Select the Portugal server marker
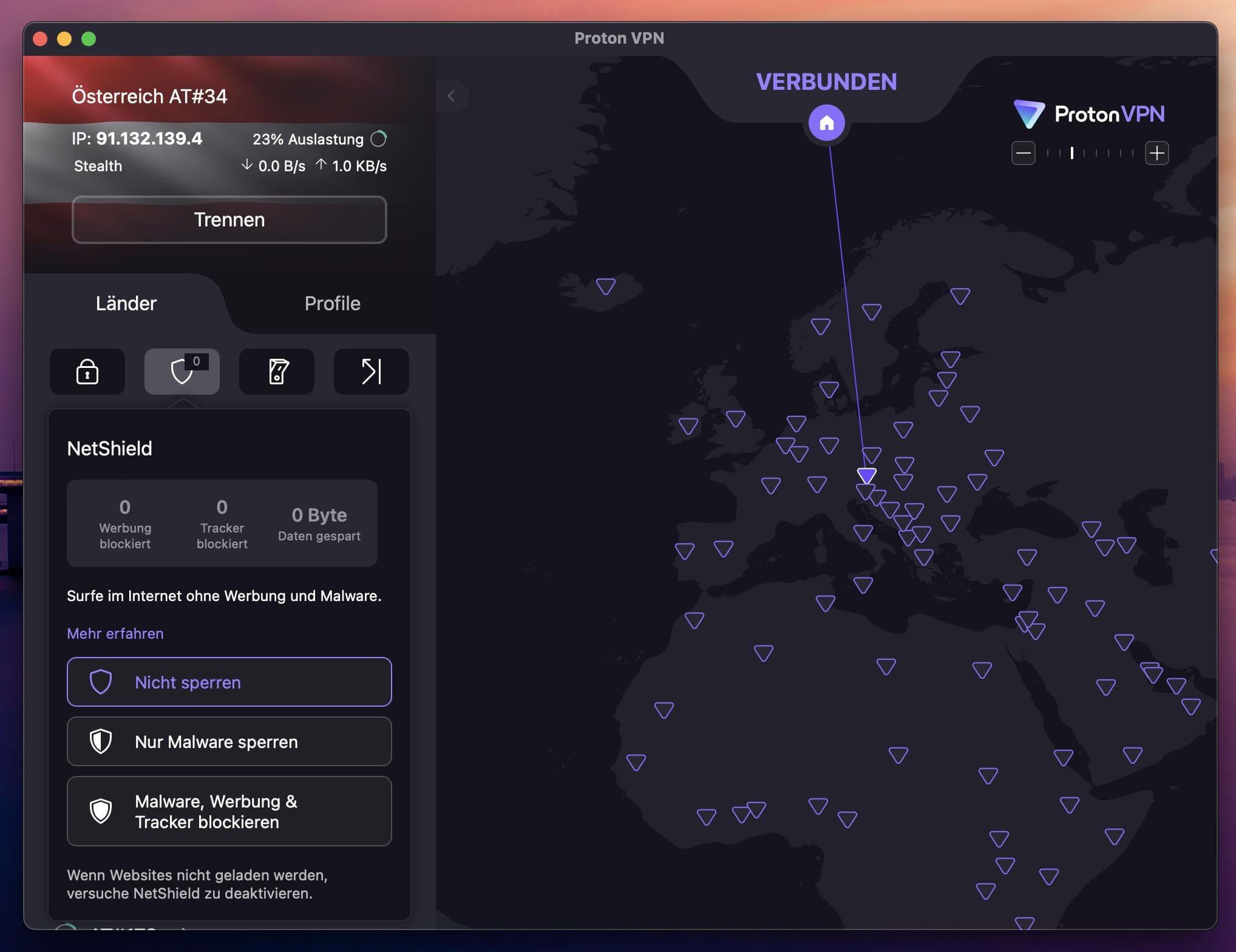The width and height of the screenshot is (1236, 952). pyautogui.click(x=685, y=551)
